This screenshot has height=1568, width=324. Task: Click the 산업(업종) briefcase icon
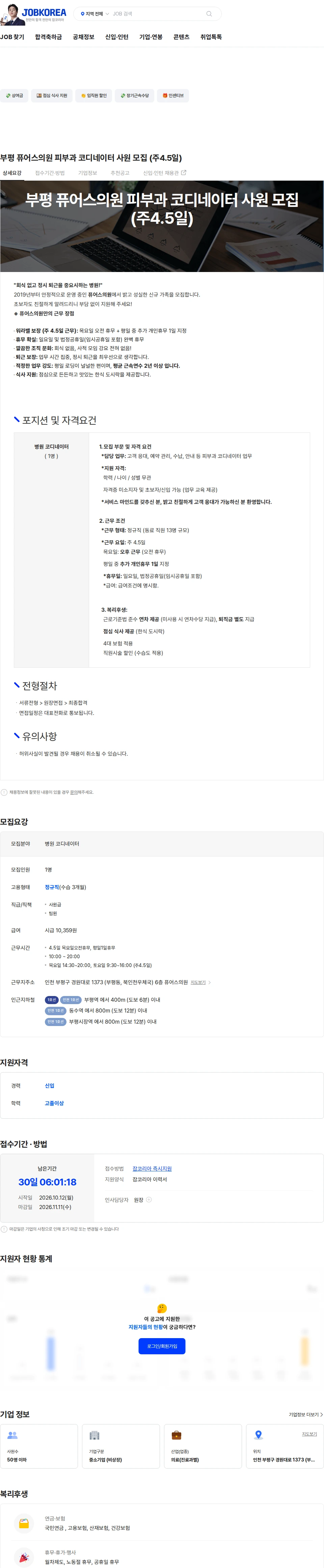176,1435
